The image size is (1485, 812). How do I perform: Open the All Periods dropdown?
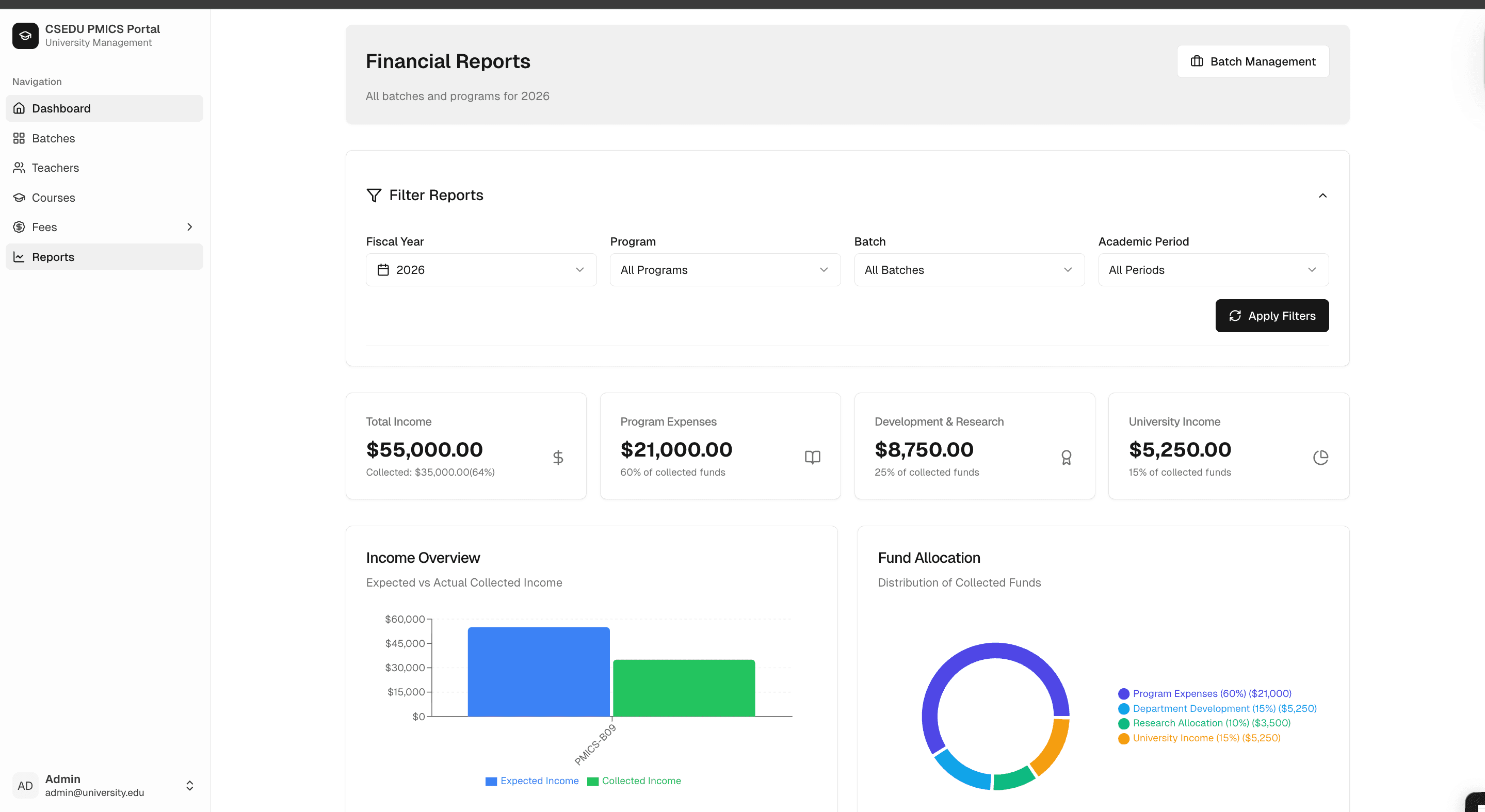pos(1214,270)
